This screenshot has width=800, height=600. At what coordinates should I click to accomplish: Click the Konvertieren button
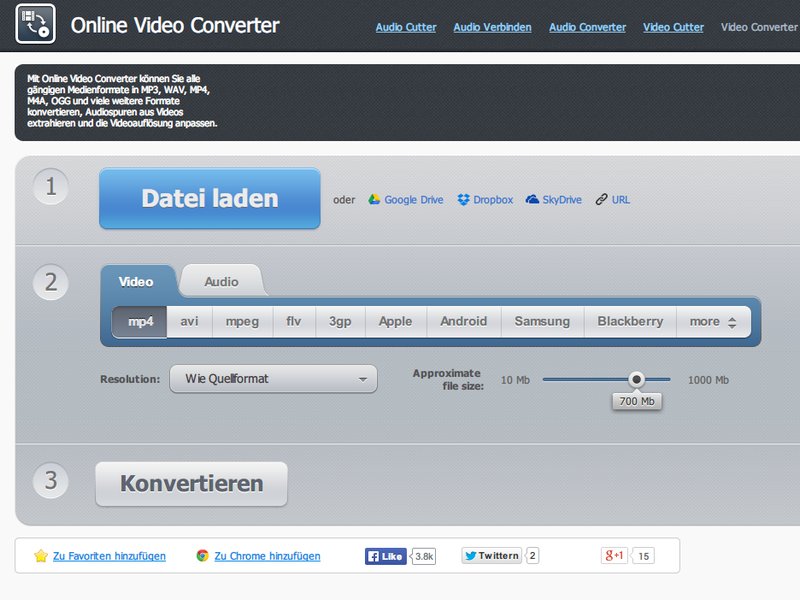click(x=191, y=484)
